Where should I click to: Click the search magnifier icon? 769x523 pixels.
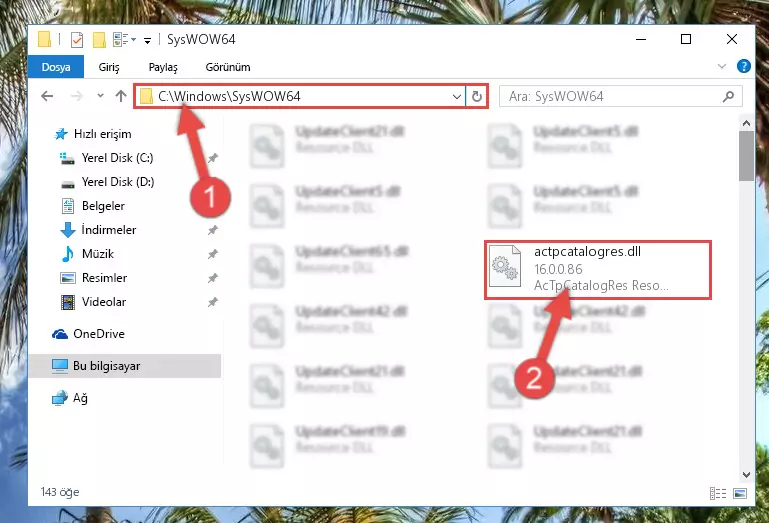pos(728,96)
